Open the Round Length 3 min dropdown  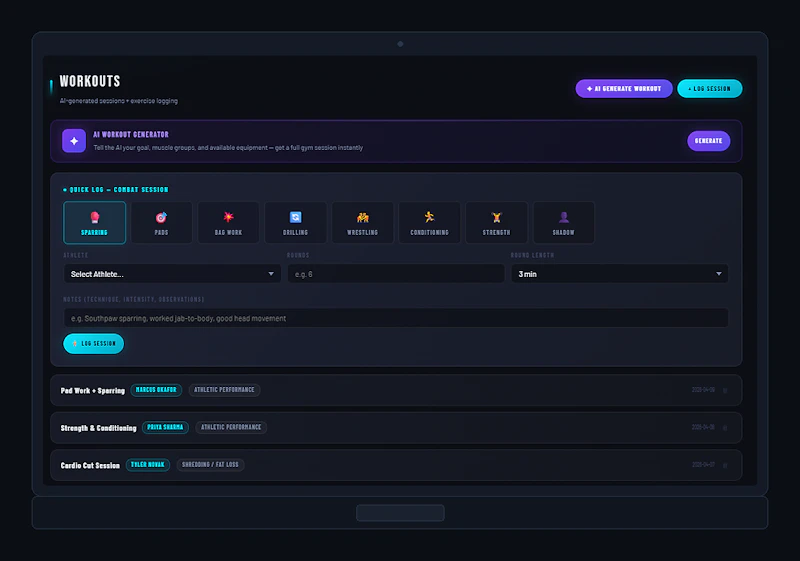click(620, 274)
